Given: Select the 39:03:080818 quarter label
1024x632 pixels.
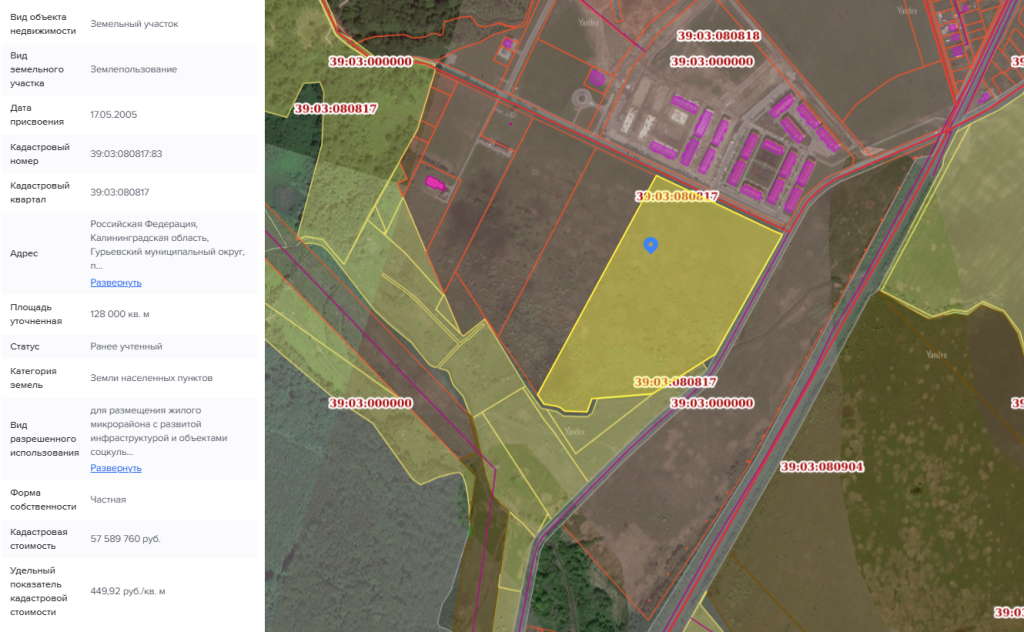Looking at the screenshot, I should click(x=718, y=35).
